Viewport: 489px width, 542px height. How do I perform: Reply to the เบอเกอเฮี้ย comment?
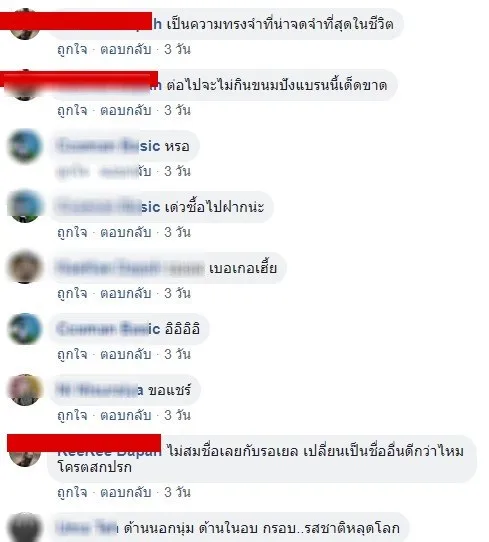point(125,293)
